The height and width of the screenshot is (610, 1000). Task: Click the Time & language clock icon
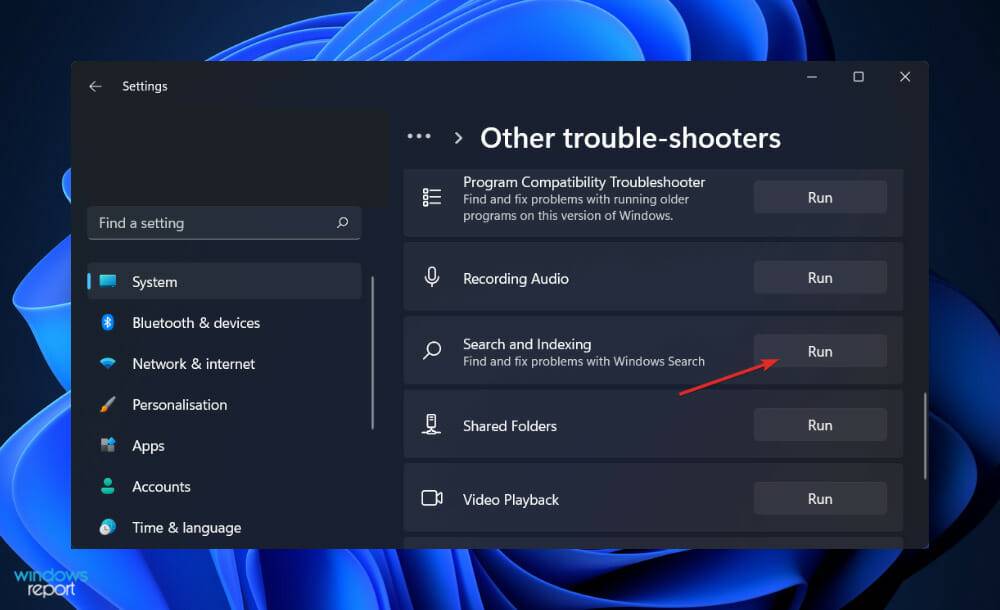[110, 527]
